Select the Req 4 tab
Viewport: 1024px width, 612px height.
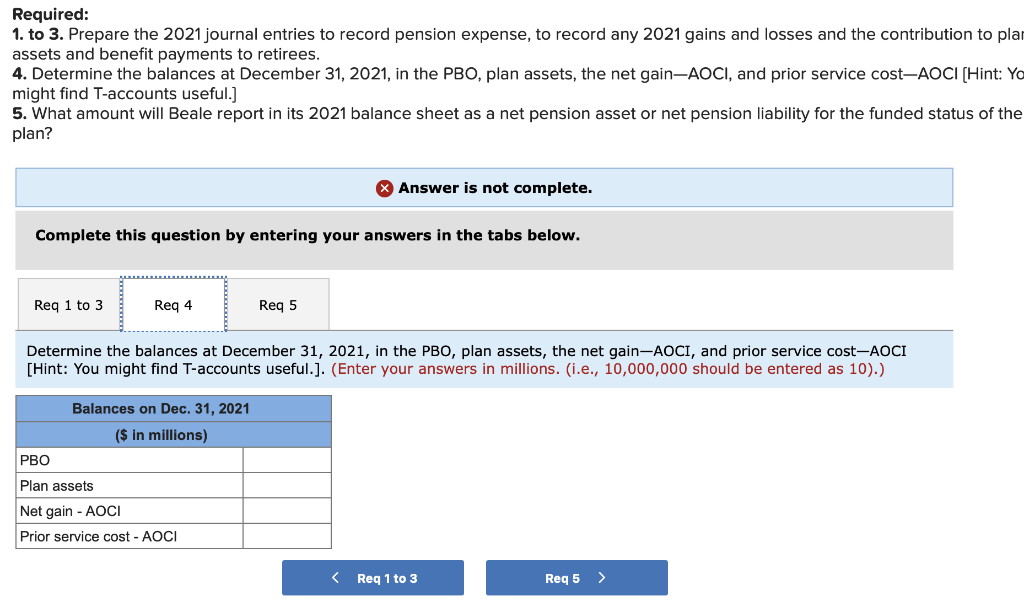pos(174,304)
